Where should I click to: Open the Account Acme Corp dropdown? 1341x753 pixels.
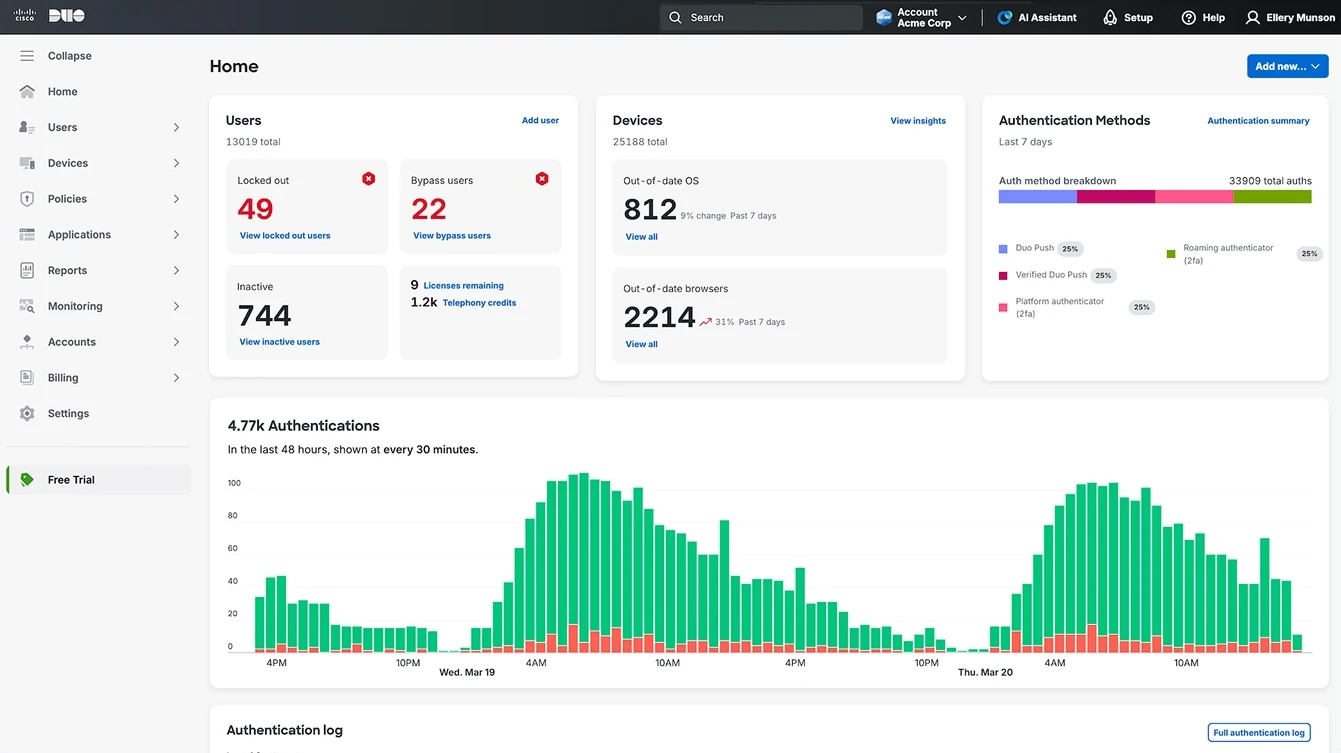(x=922, y=17)
